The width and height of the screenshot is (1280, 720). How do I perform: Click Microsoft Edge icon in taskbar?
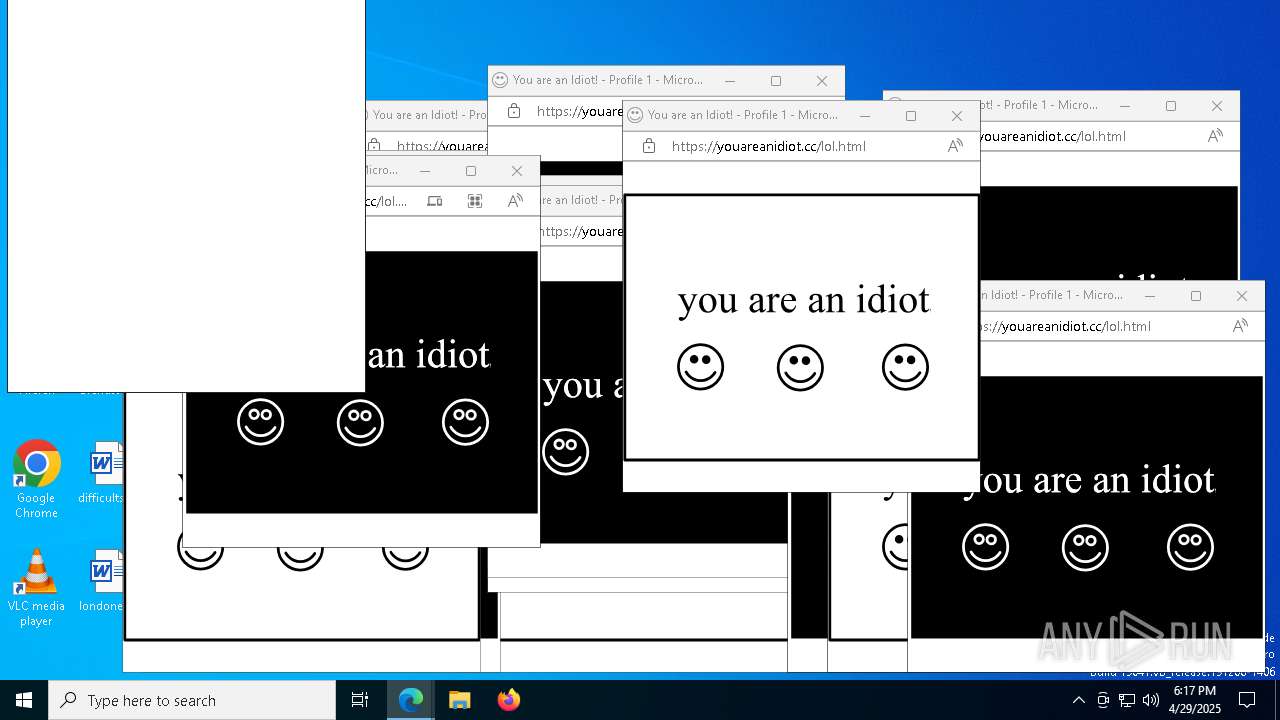point(411,700)
